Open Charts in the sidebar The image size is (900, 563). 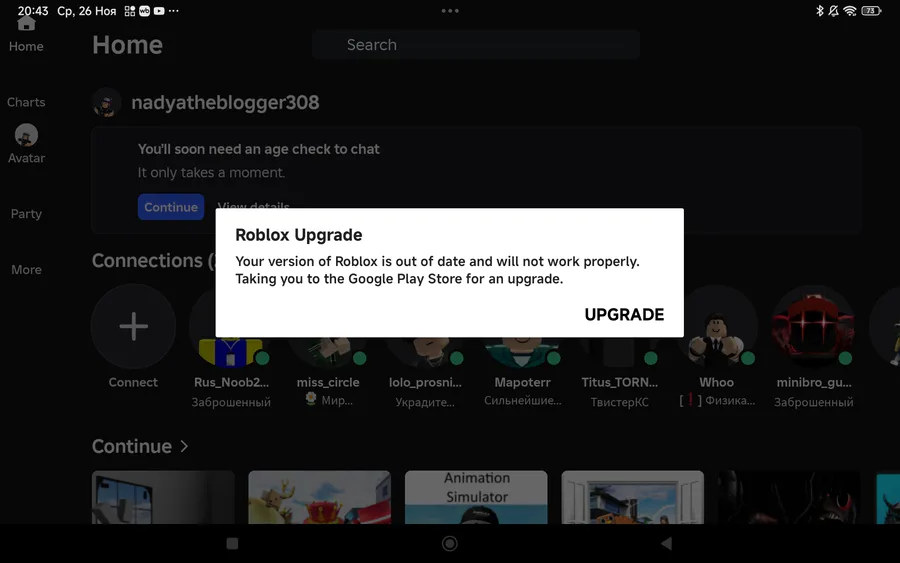click(26, 102)
